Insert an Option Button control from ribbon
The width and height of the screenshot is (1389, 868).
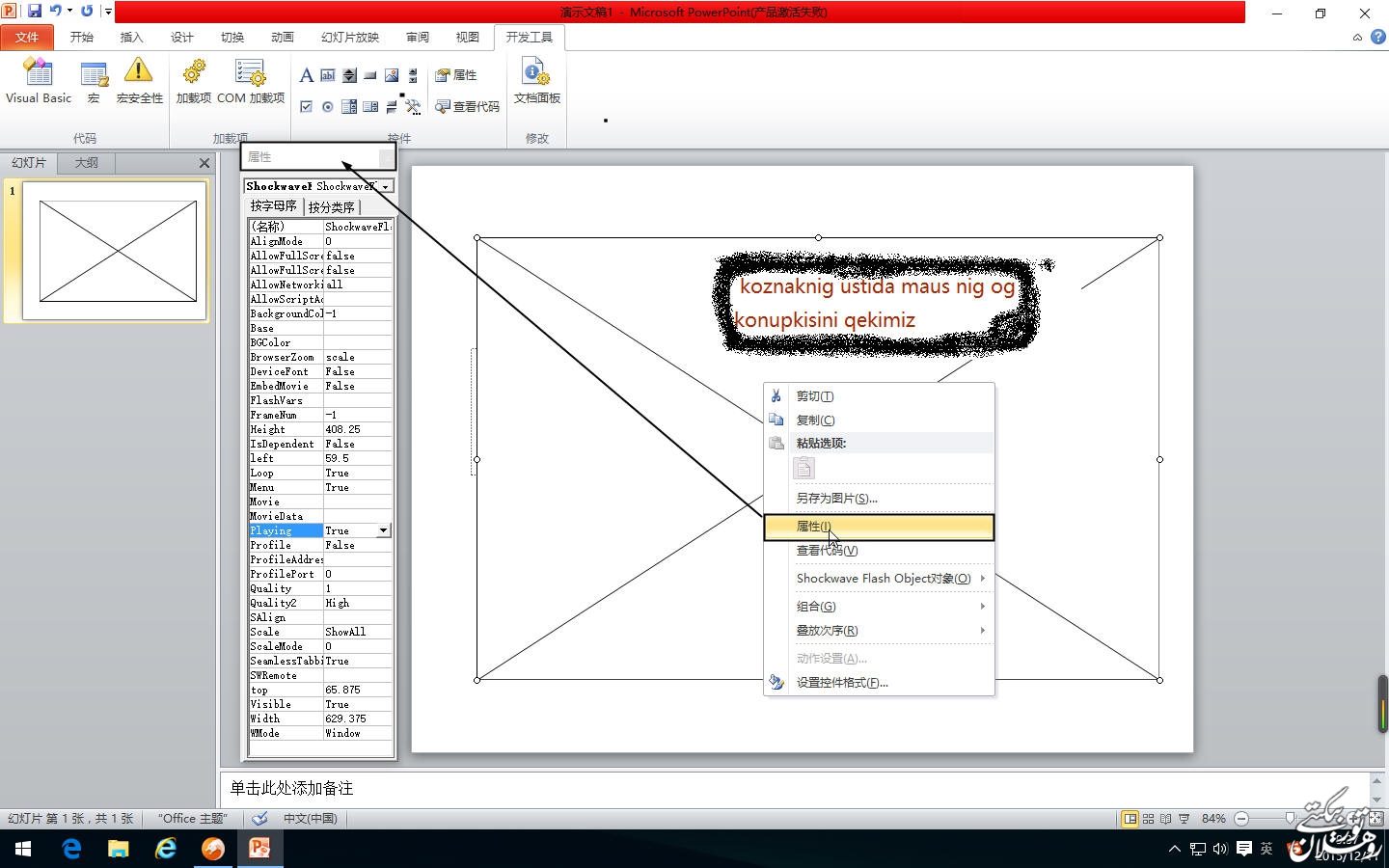[328, 106]
